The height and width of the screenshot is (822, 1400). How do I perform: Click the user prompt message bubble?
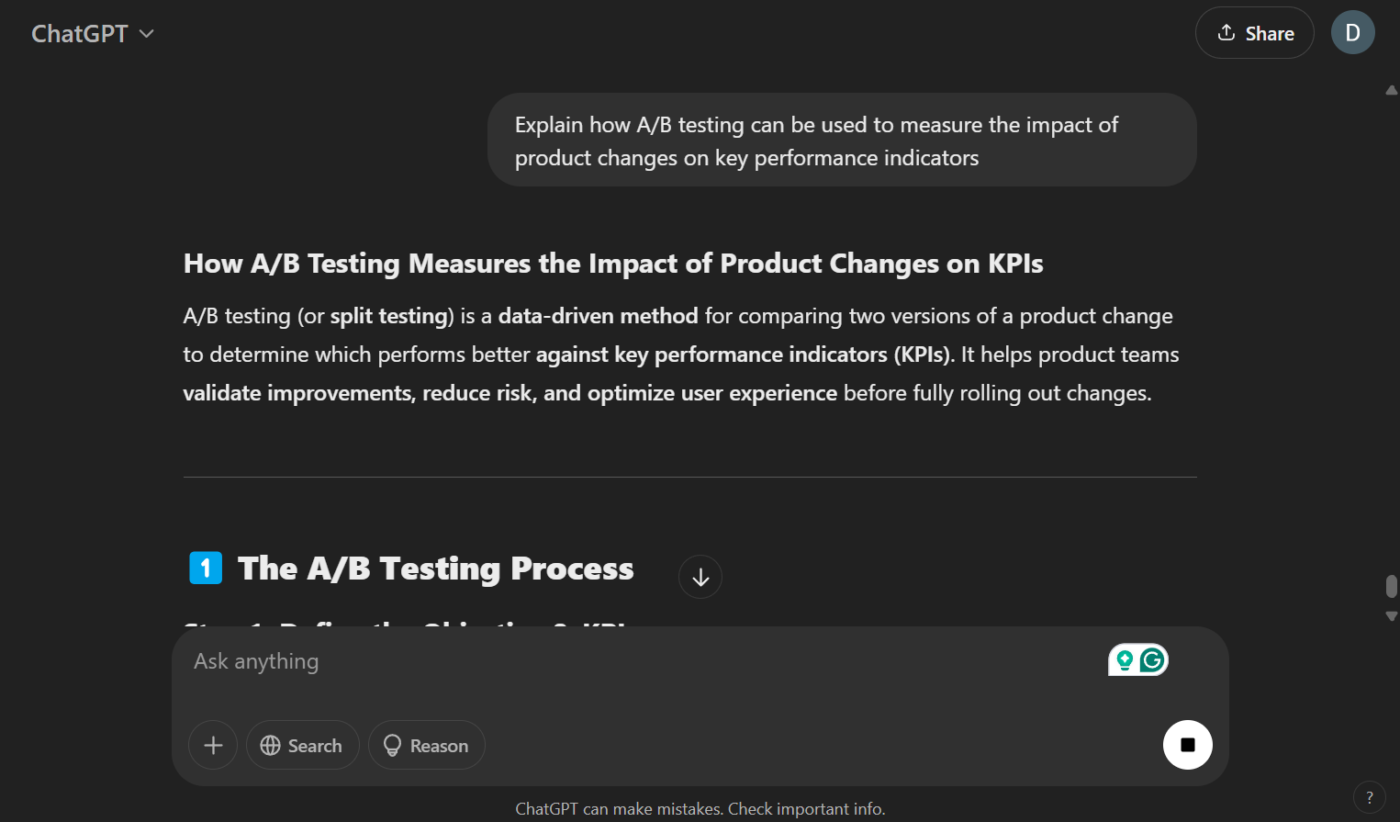tap(841, 141)
